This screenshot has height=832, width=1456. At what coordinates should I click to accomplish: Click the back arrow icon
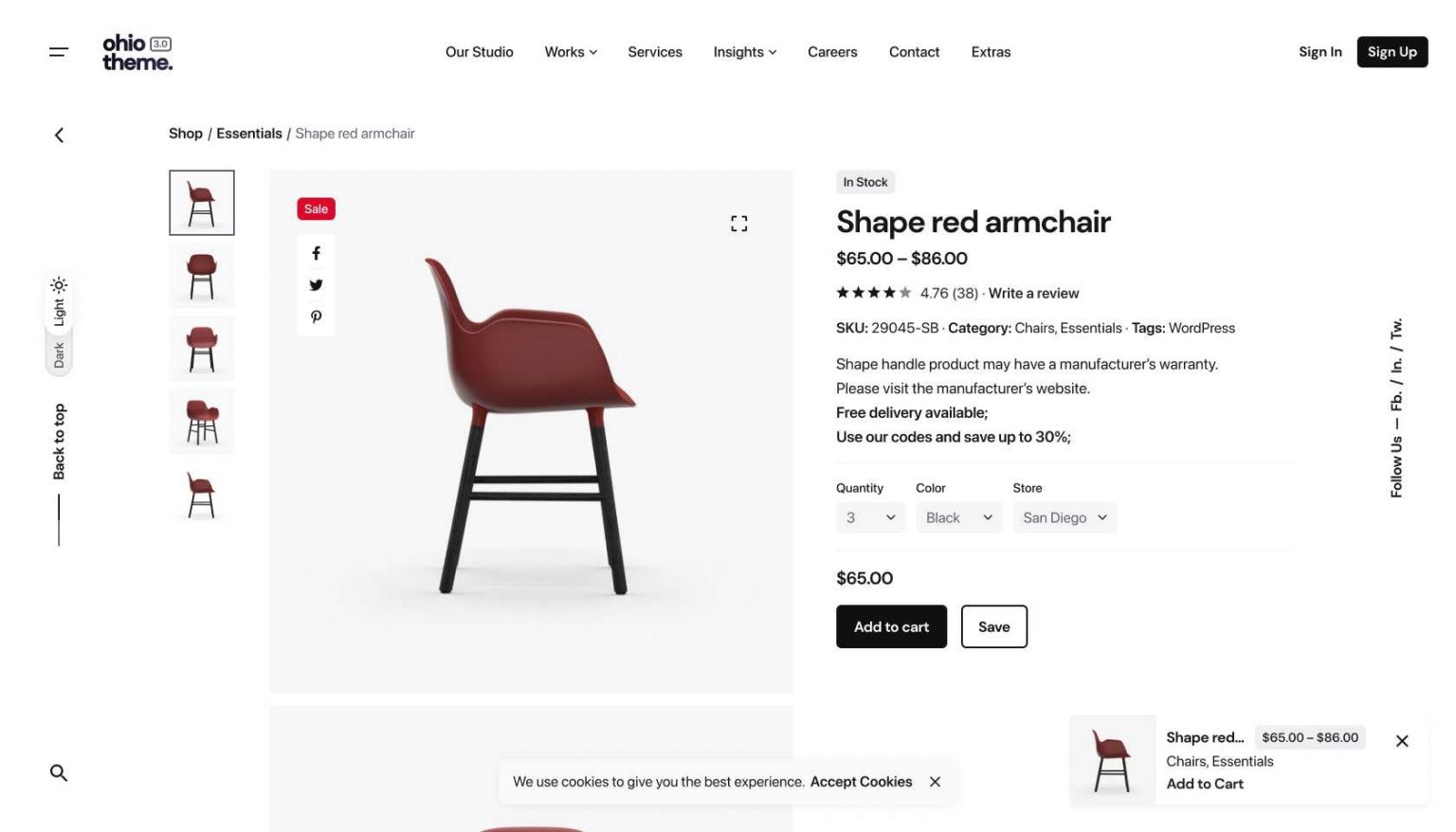pos(59,136)
